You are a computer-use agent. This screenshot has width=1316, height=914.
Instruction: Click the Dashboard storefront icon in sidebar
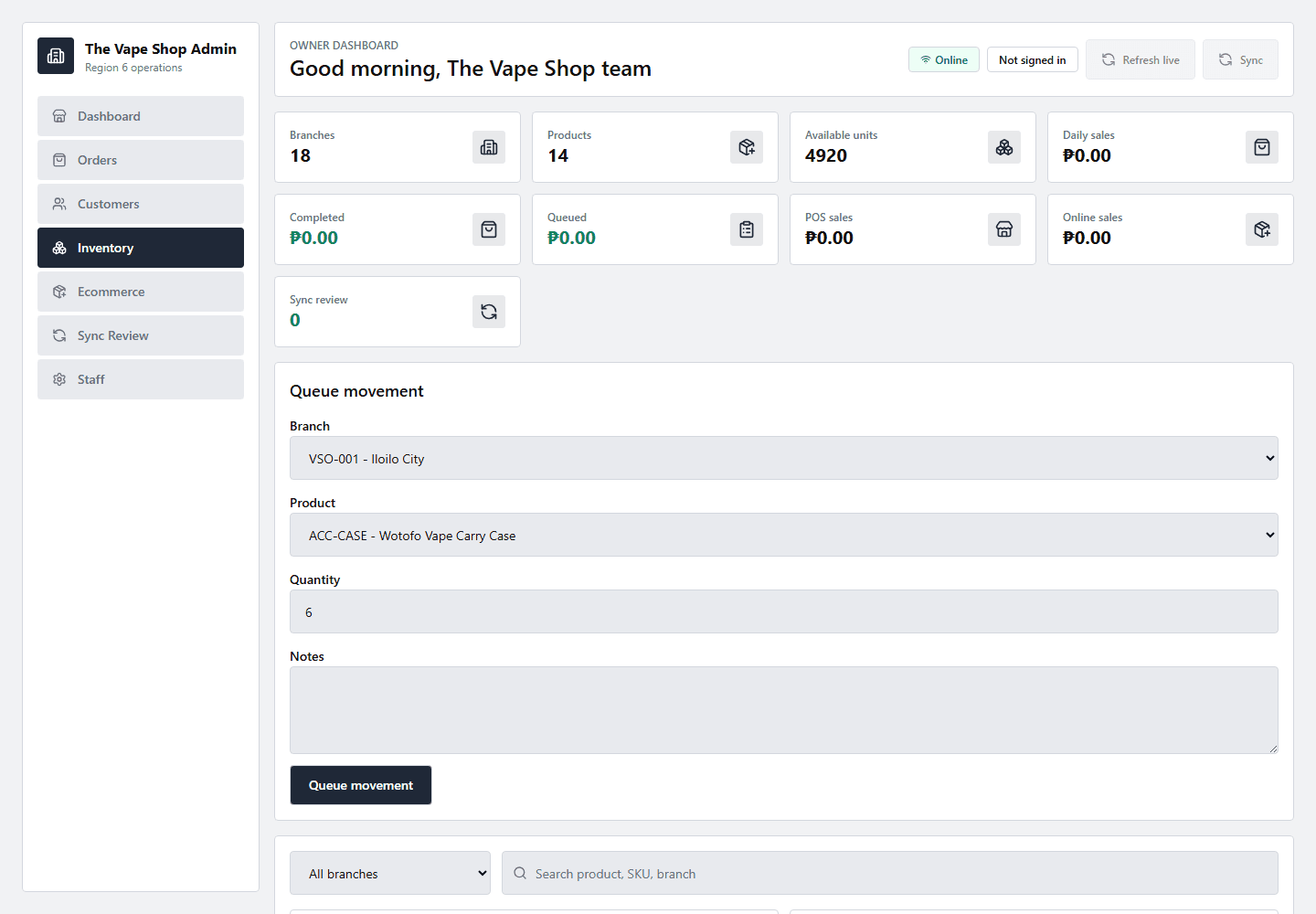(59, 116)
